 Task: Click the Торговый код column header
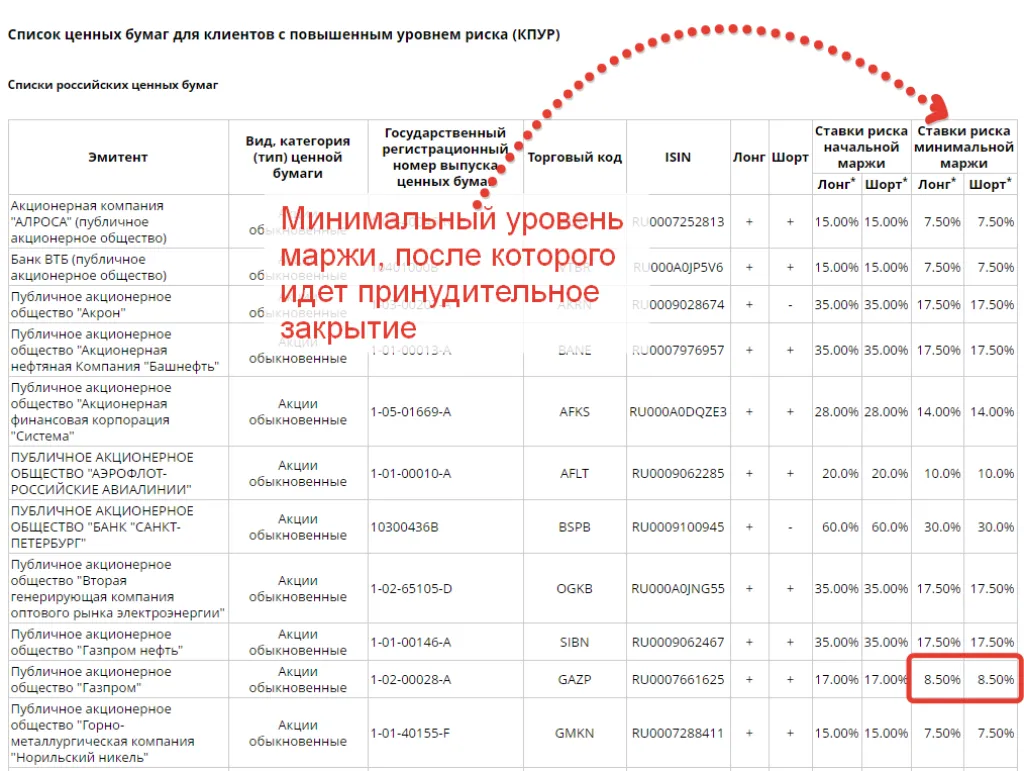pyautogui.click(x=575, y=157)
